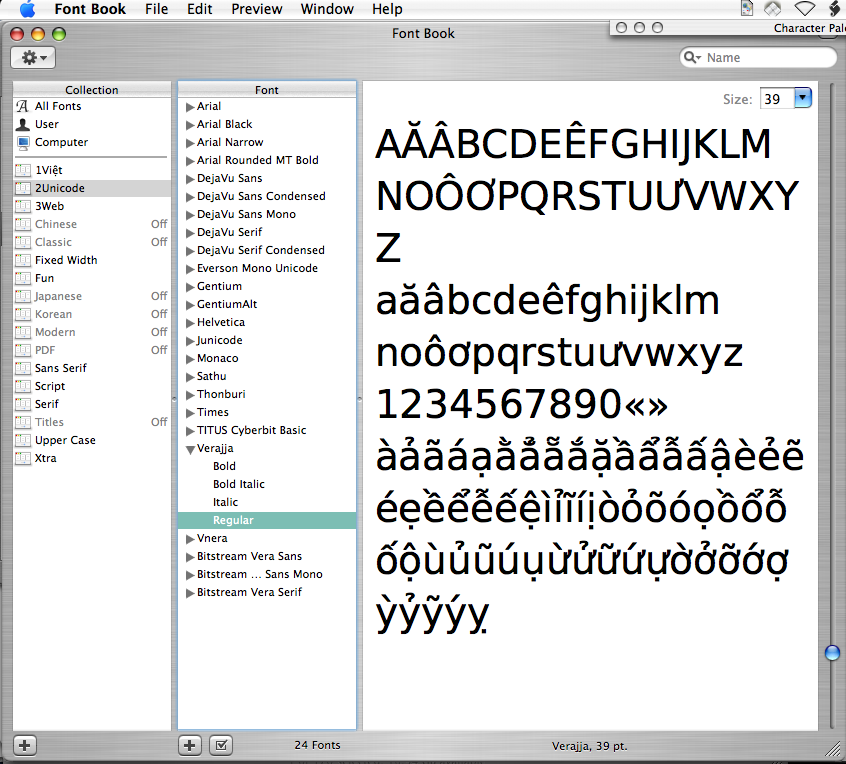Collapse the Verajja font family
This screenshot has height=764, width=846.
190,449
